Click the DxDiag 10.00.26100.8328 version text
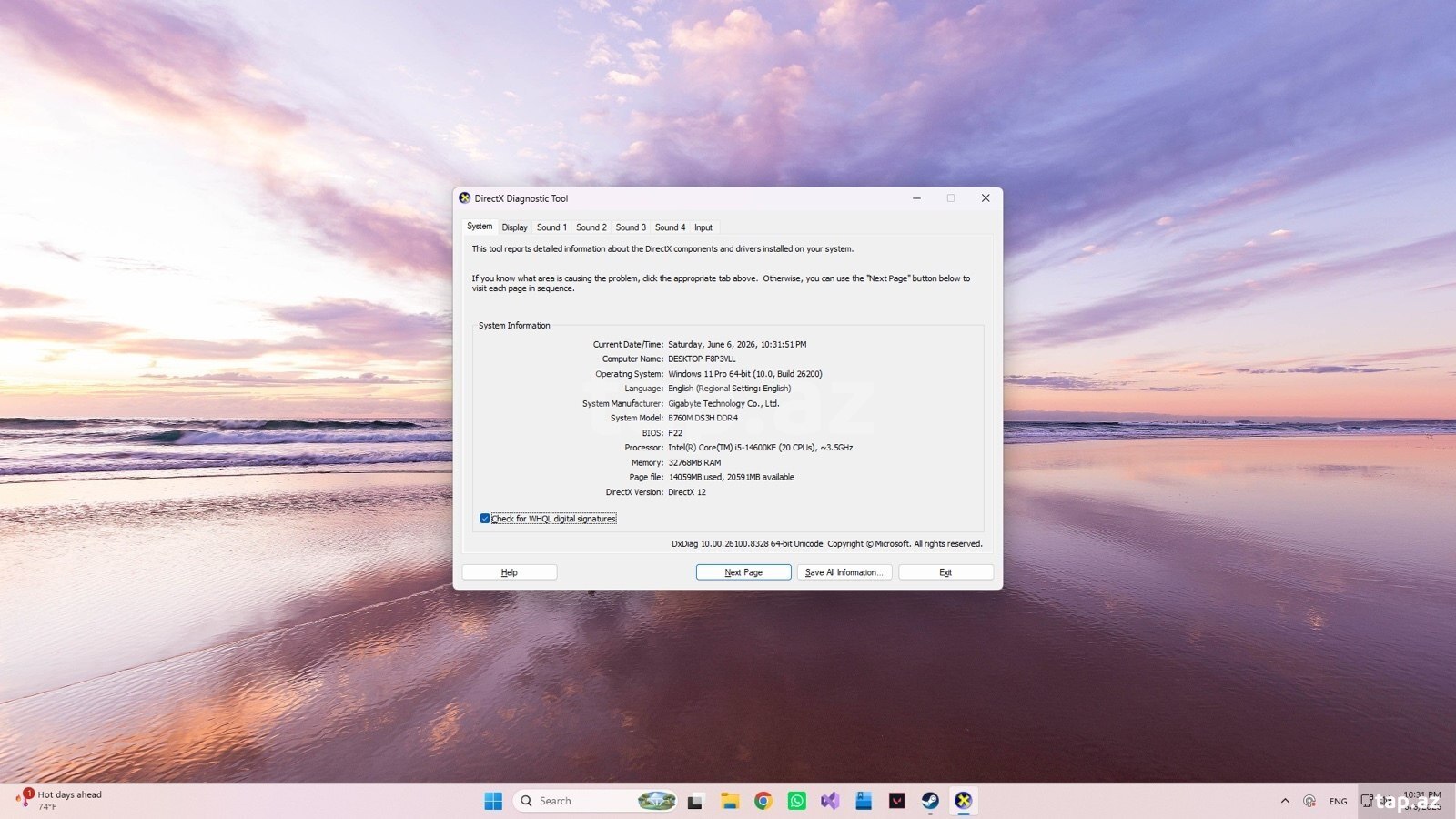Screen dimensions: 1456x819 click(x=747, y=544)
